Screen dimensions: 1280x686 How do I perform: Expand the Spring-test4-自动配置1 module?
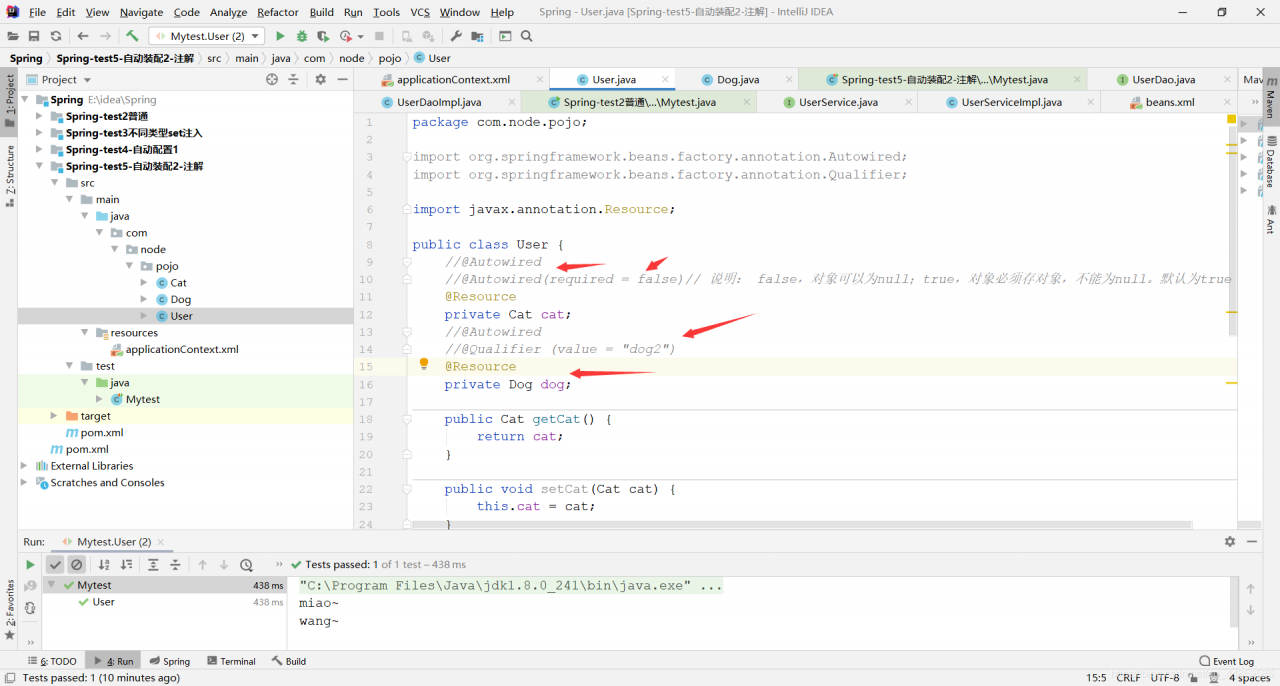(40, 149)
